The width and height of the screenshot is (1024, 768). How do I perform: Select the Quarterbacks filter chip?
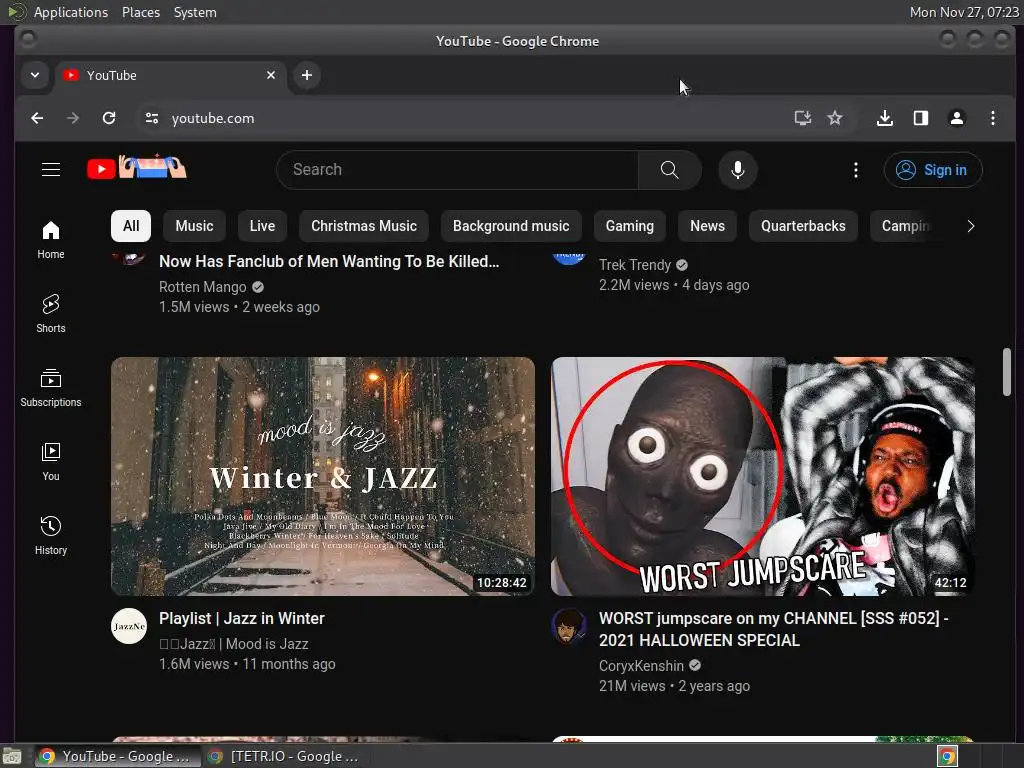coord(803,226)
